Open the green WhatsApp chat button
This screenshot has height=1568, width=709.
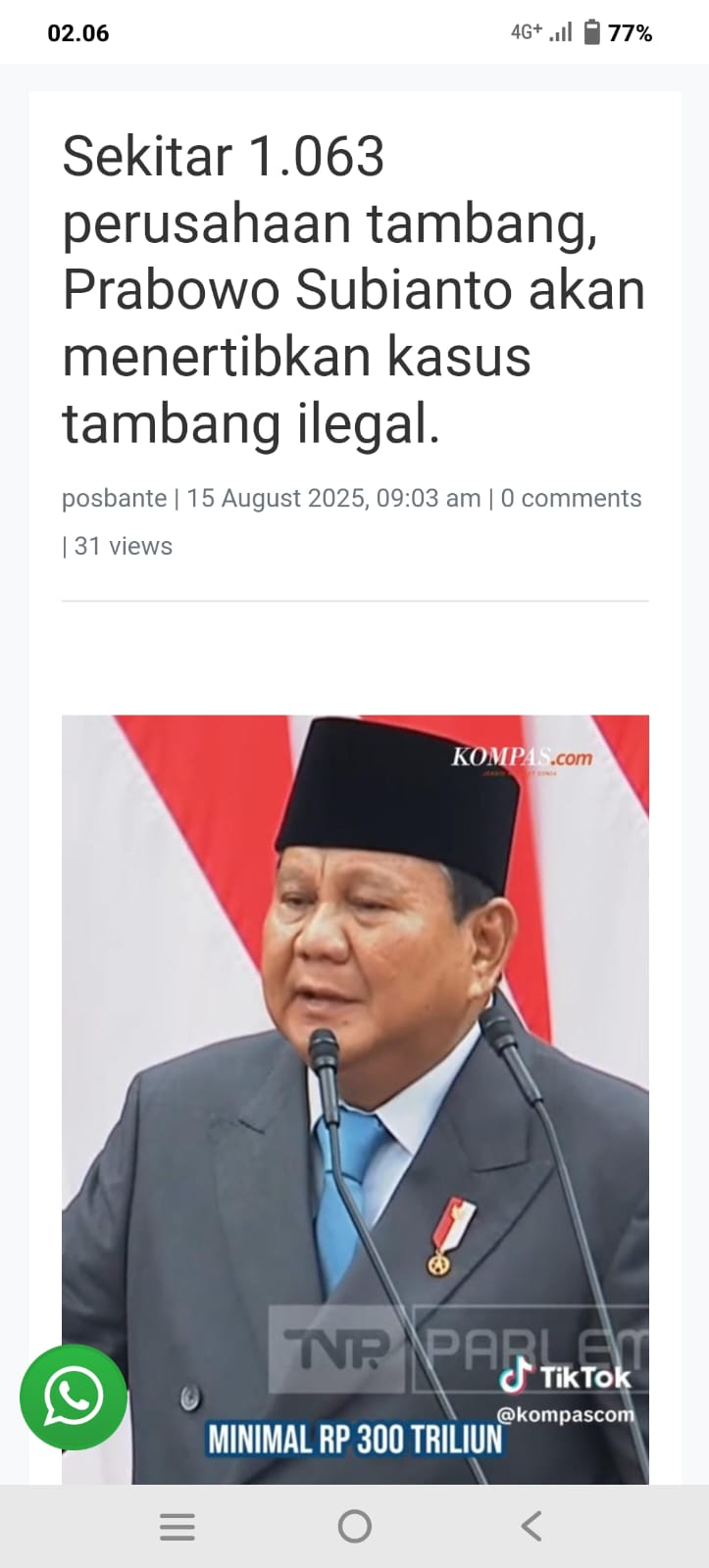74,1396
